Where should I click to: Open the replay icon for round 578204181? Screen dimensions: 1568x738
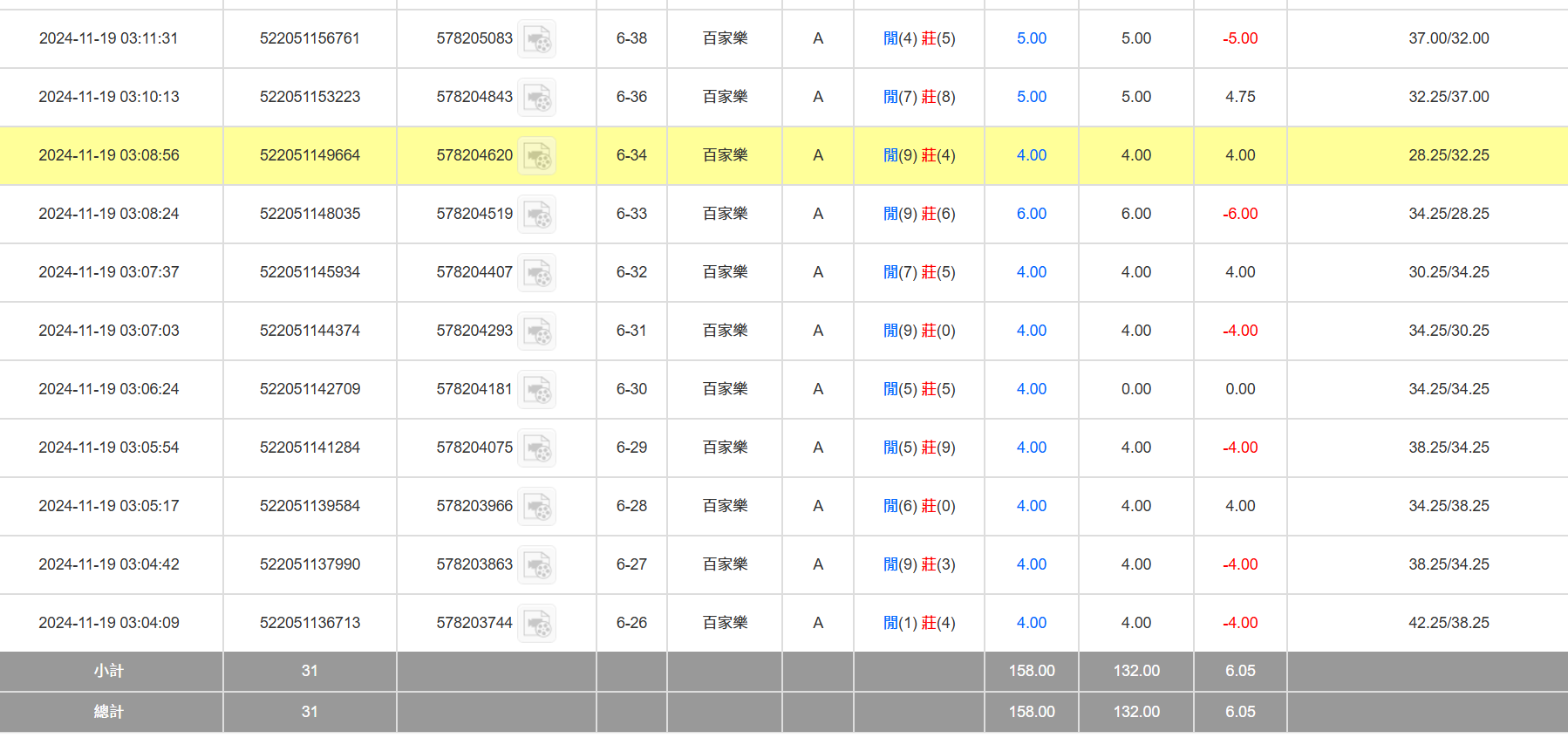536,390
